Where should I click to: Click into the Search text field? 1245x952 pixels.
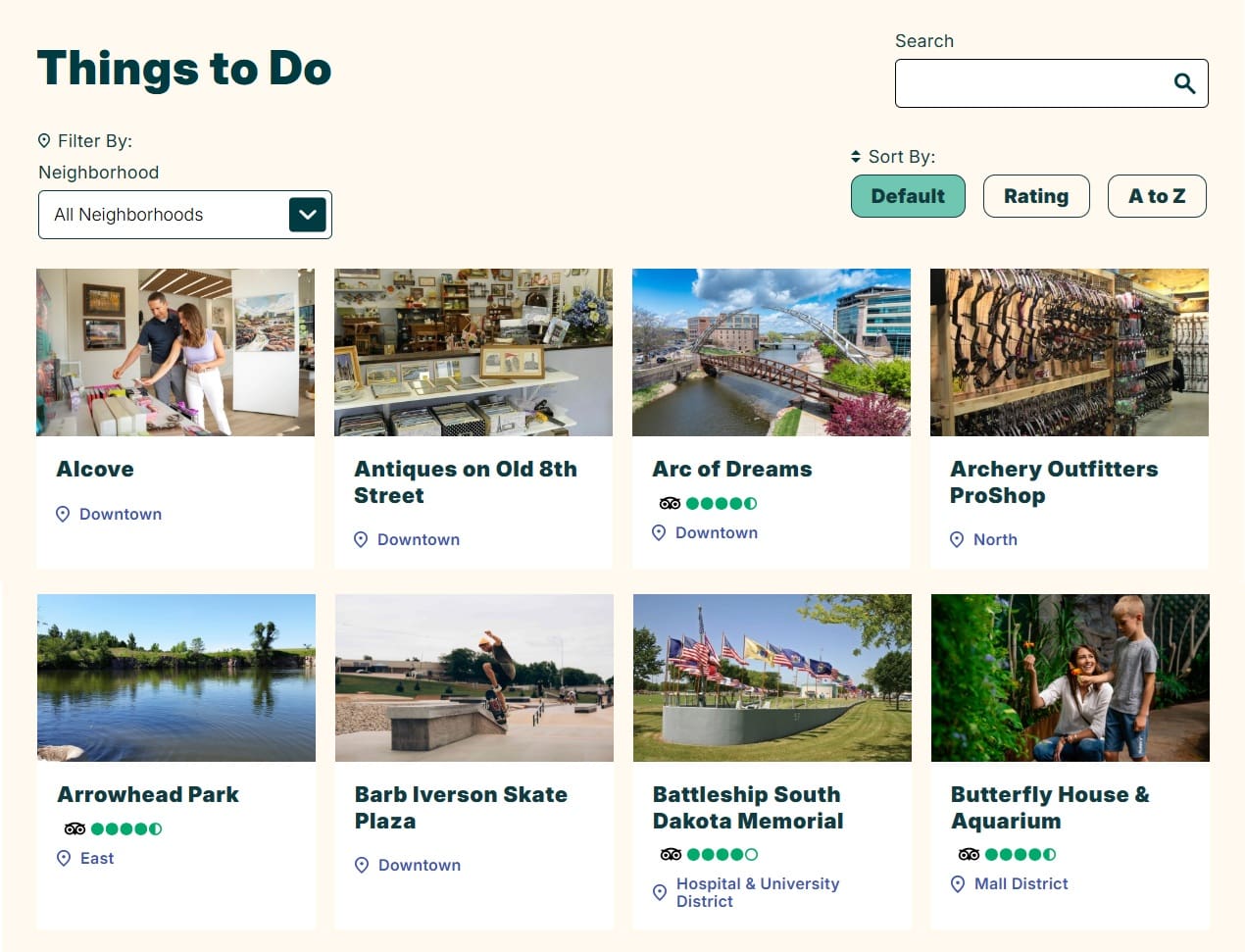pos(1029,83)
